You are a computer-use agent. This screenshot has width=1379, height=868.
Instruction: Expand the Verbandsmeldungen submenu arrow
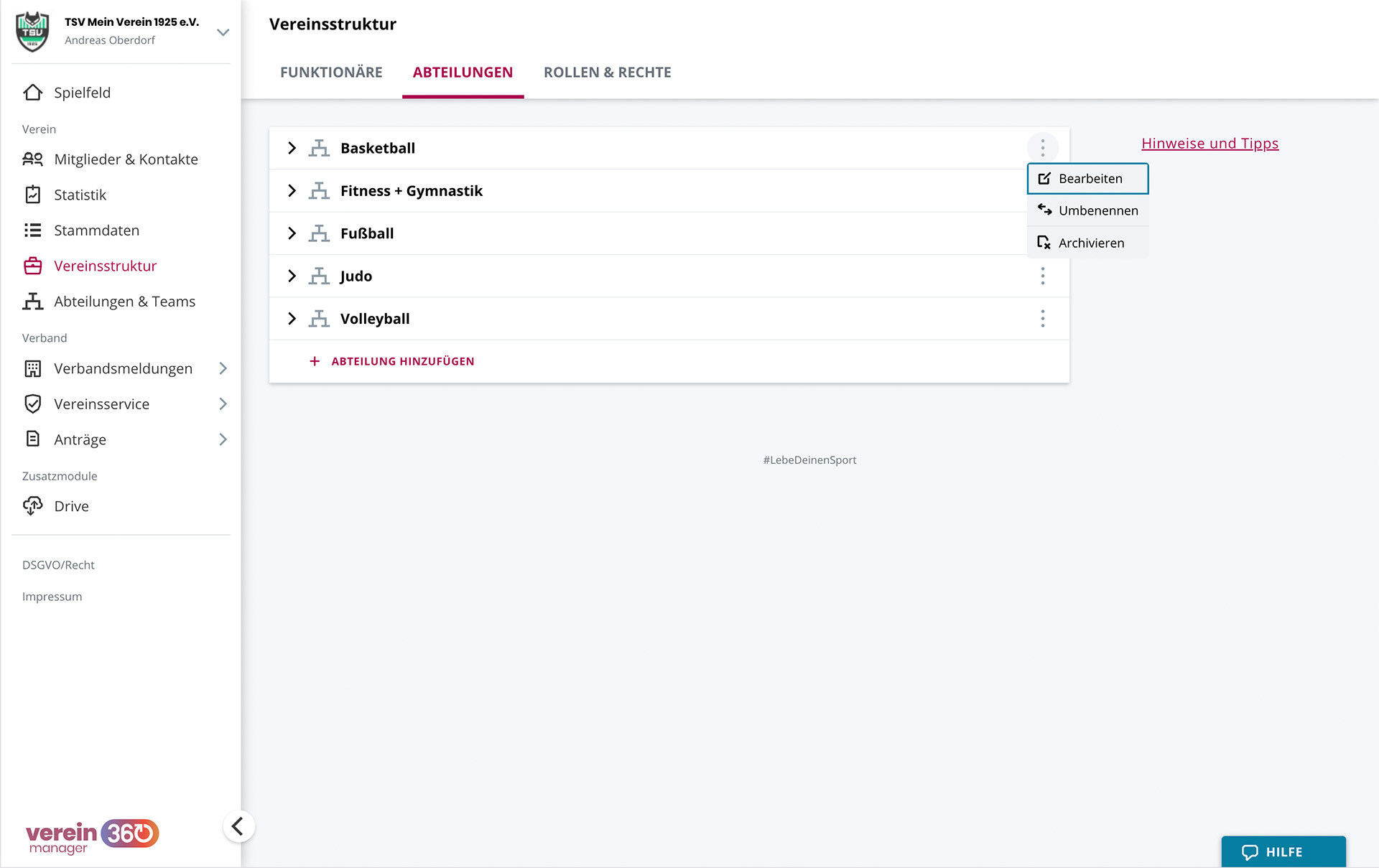(x=223, y=368)
